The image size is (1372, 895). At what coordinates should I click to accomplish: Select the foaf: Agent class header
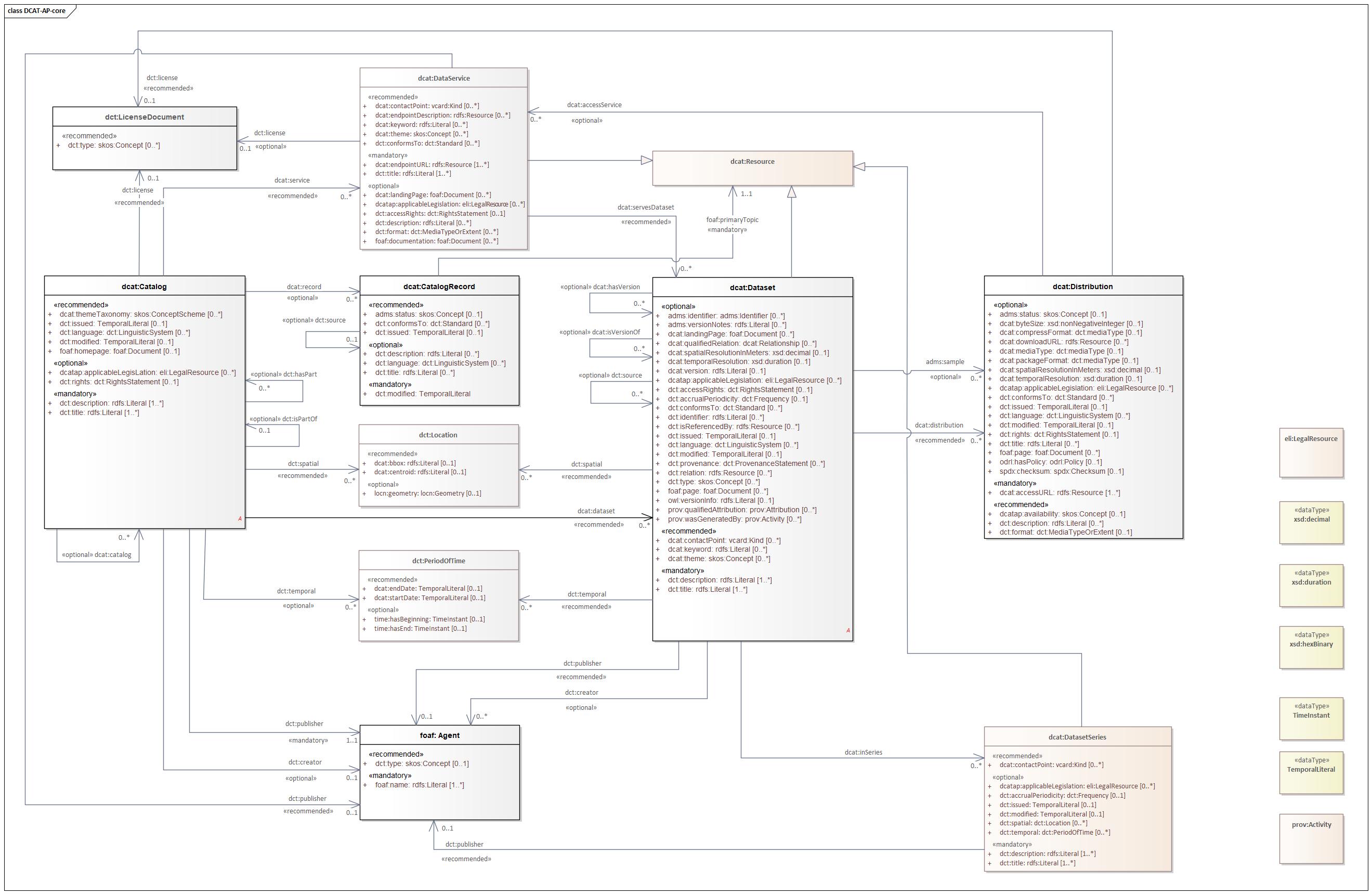pyautogui.click(x=439, y=735)
